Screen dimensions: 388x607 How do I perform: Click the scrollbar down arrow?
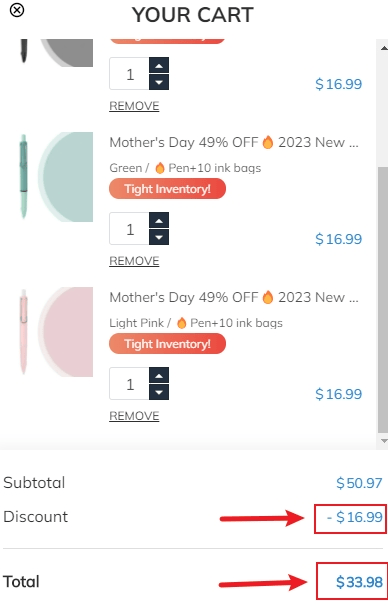(384, 441)
